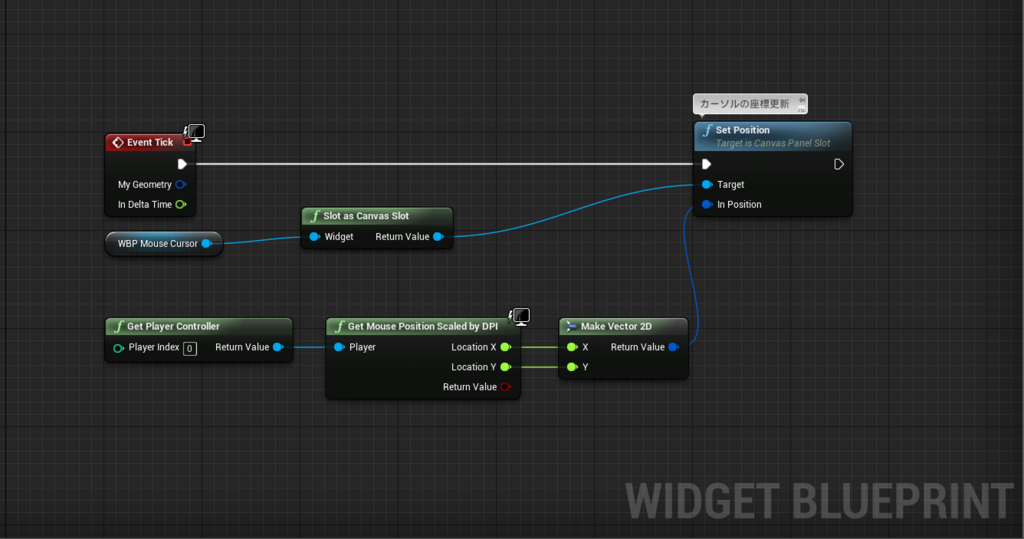
Task: Click the pin icon on the comment bubble
Action: point(801,101)
